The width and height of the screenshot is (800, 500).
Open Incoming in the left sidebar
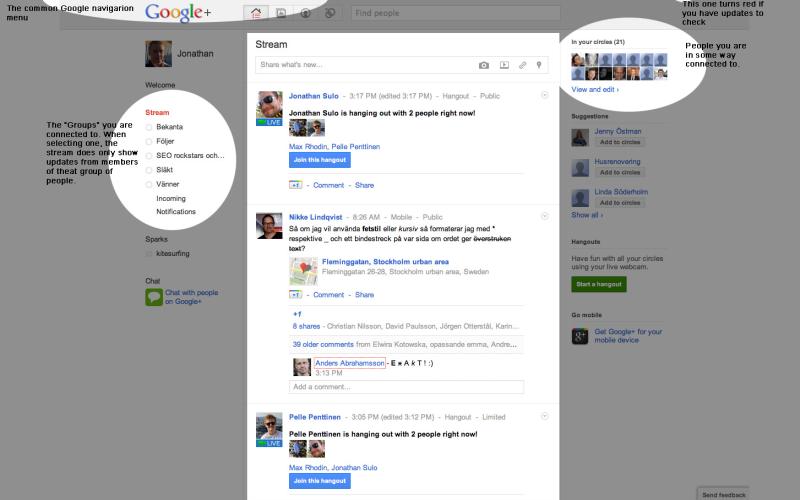(171, 198)
